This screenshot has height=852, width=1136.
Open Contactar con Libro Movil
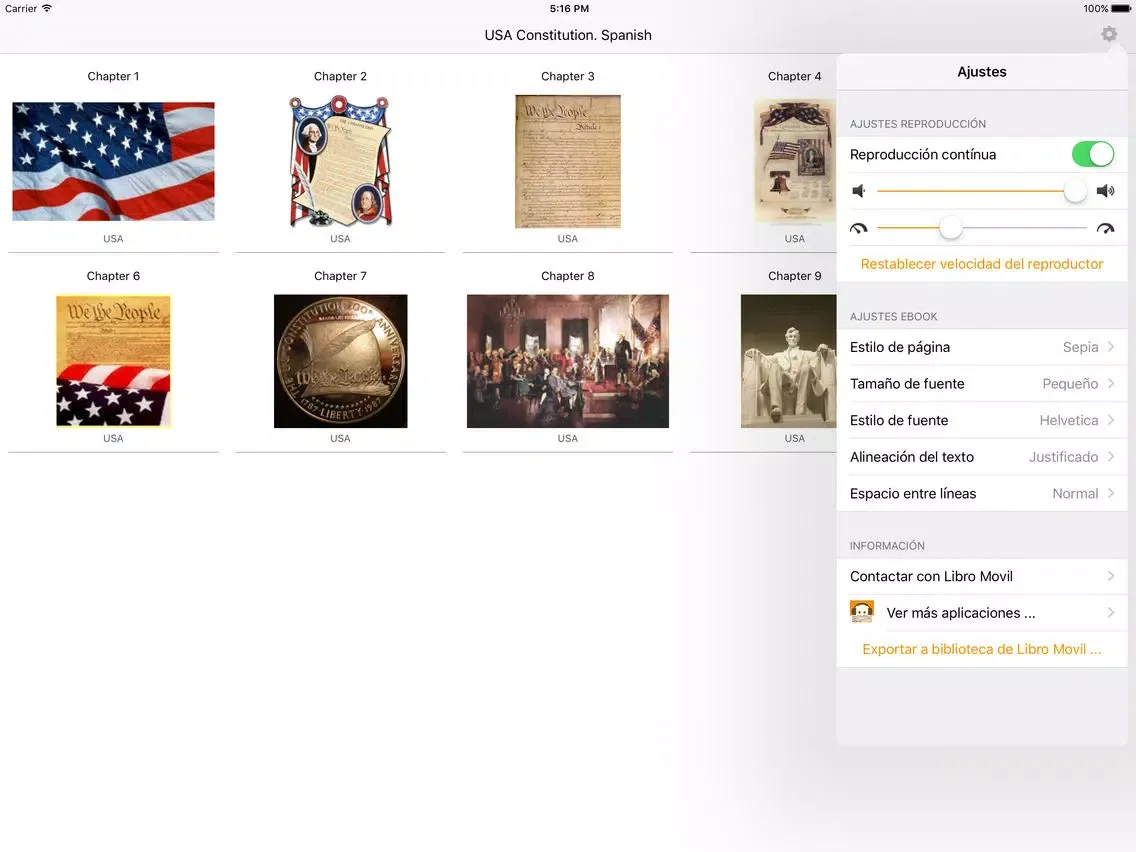pyautogui.click(x=982, y=577)
